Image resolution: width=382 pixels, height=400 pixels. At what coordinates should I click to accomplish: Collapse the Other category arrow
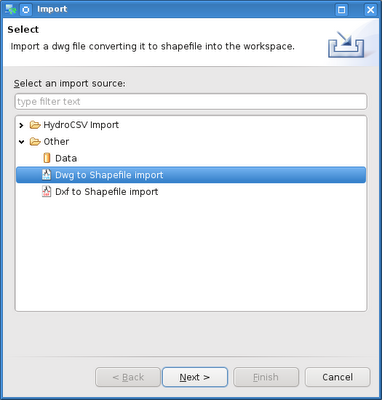22,142
